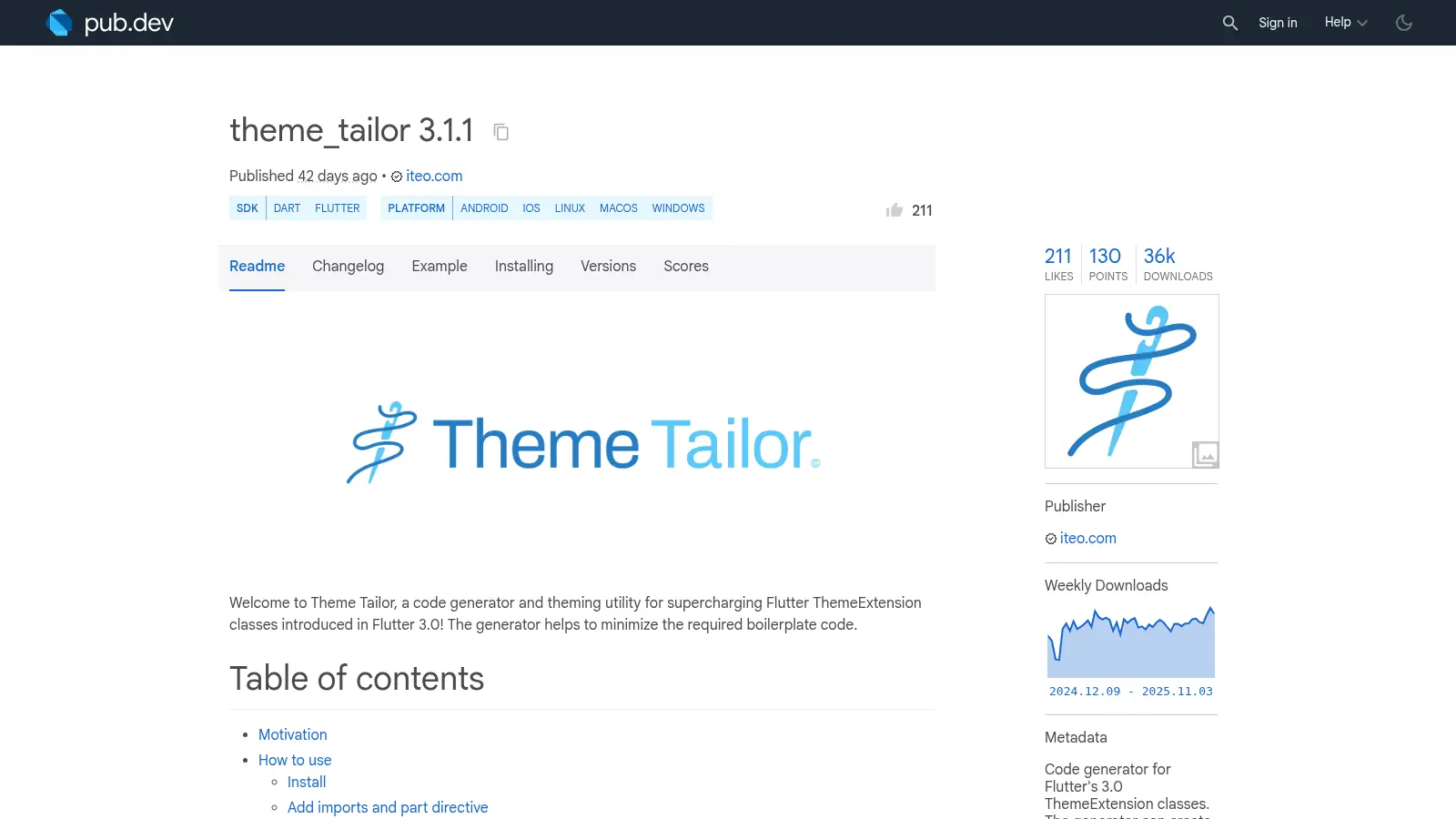Open the needle-and-thread package thumbnail

click(1132, 381)
